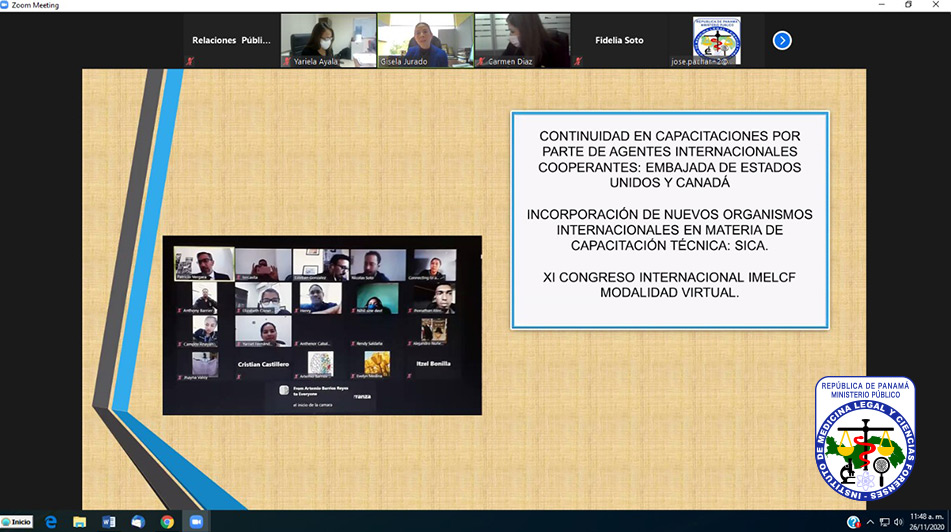
Task: Minimize the Zoom Meeting window
Action: pyautogui.click(x=881, y=5)
